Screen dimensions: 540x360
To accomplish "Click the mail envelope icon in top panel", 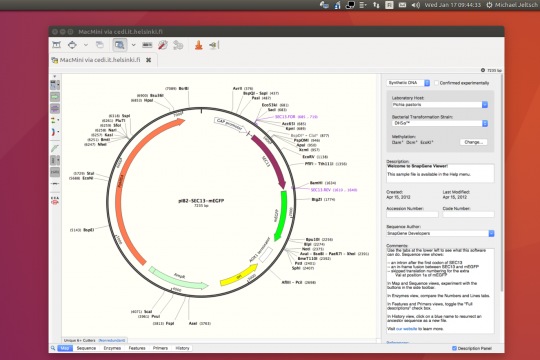I will point(402,5).
